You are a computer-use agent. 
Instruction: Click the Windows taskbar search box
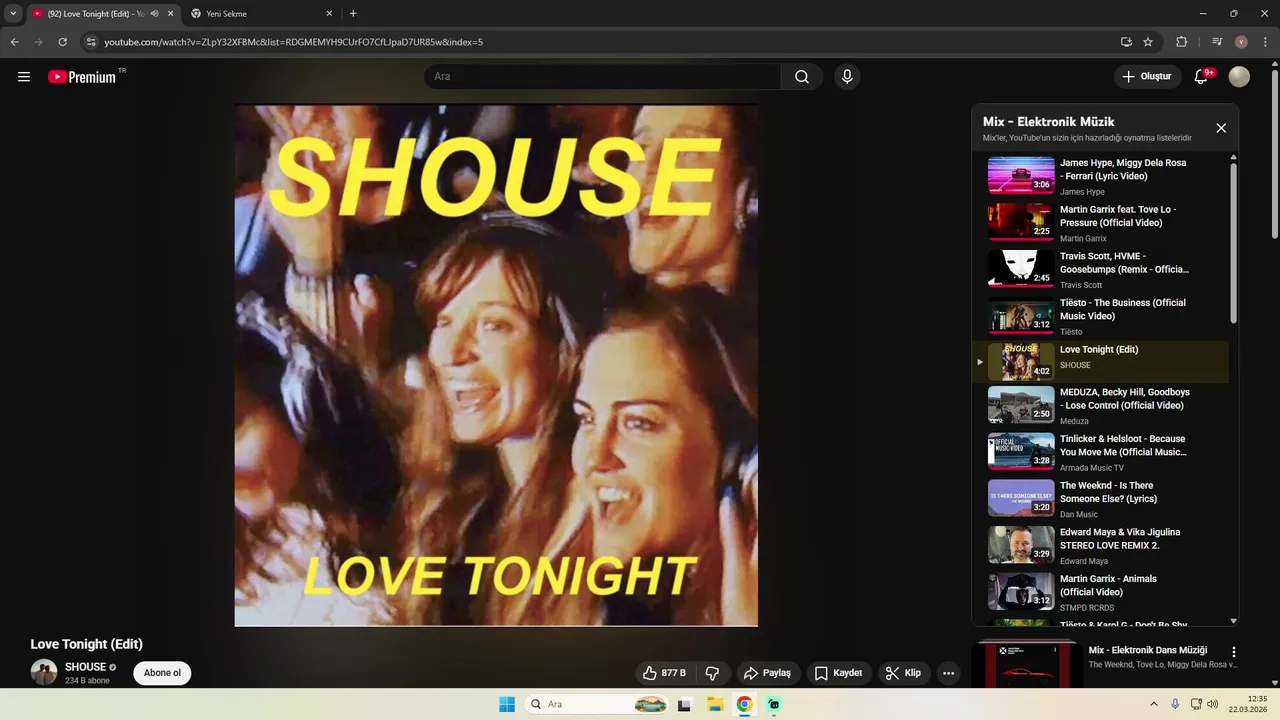coord(598,704)
